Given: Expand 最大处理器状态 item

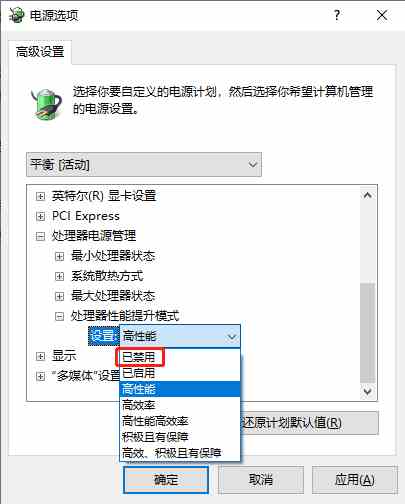Looking at the screenshot, I should pyautogui.click(x=59, y=296).
